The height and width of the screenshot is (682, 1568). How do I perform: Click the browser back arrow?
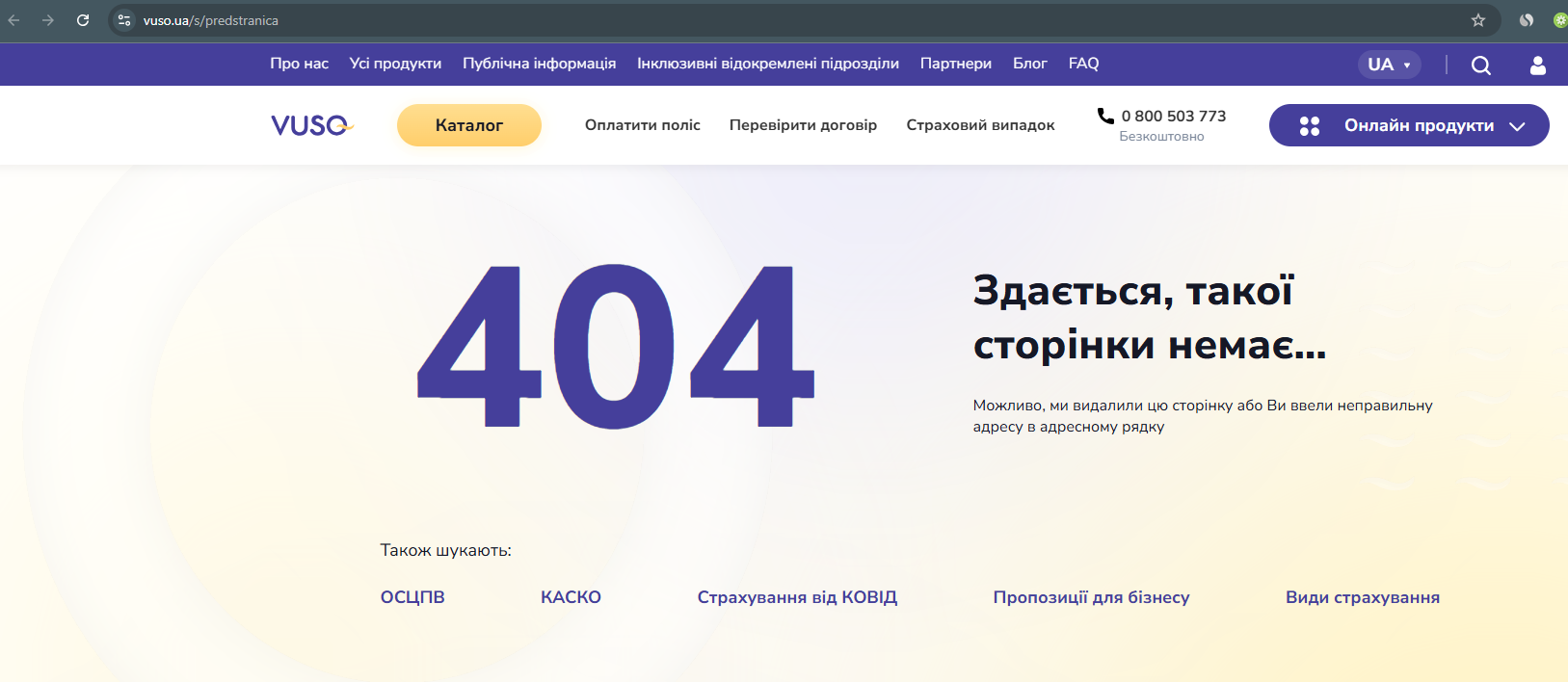13,20
